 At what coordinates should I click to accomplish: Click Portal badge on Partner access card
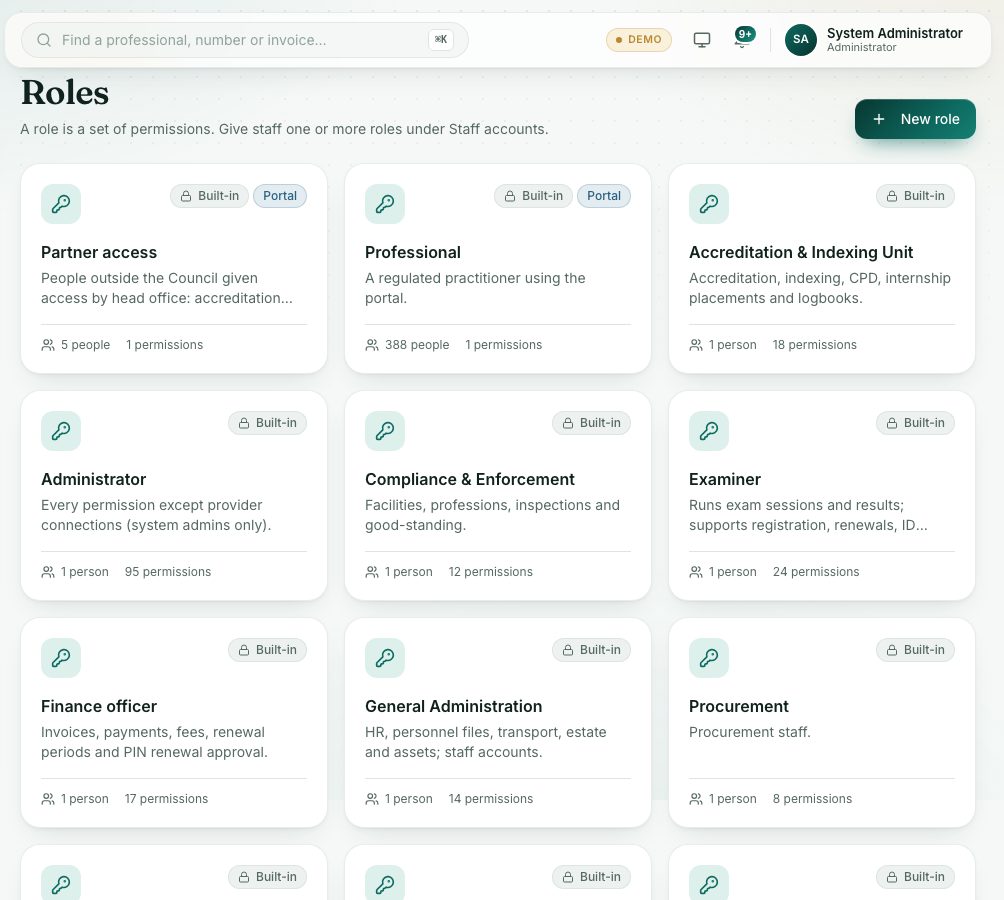click(x=280, y=196)
